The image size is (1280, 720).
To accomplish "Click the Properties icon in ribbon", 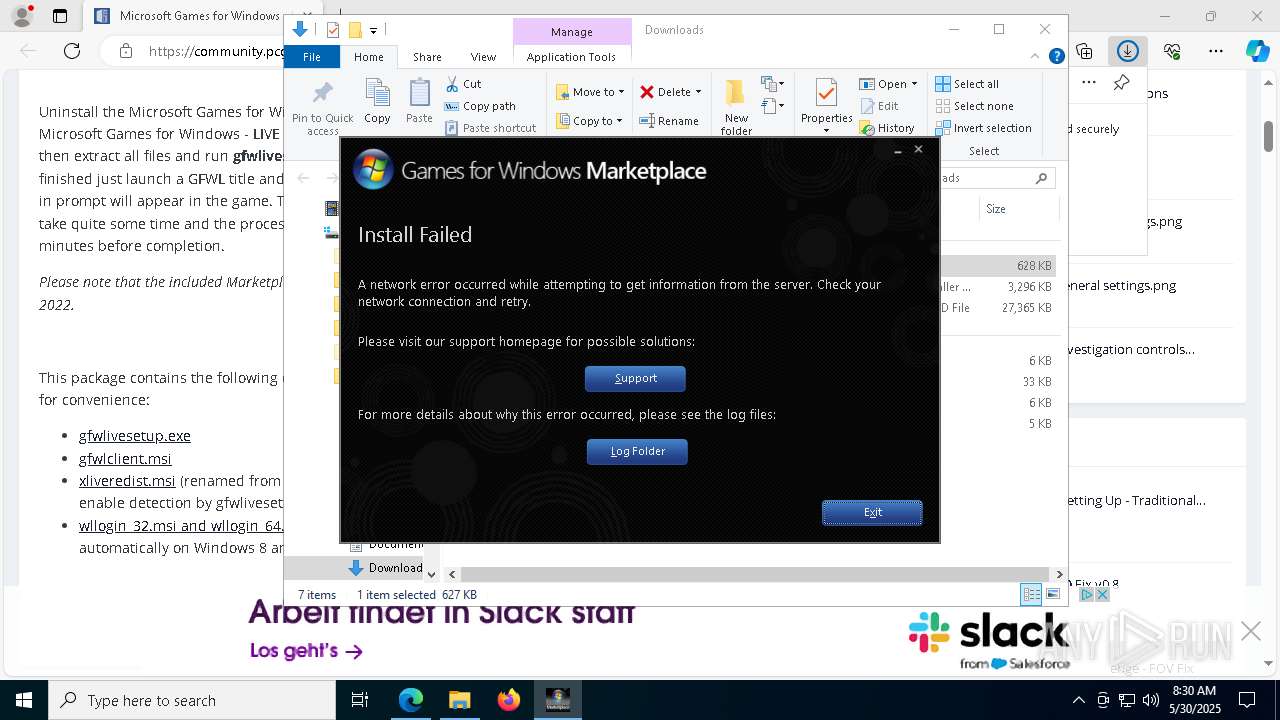I will 826,95.
